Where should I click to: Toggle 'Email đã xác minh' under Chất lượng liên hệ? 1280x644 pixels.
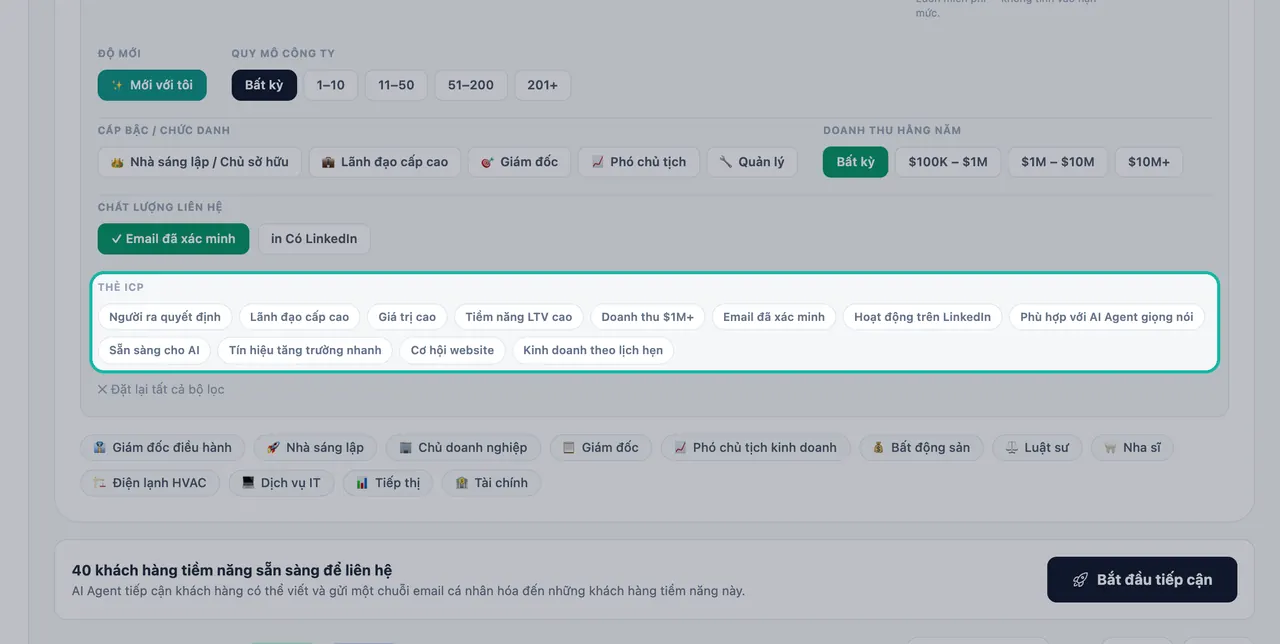pos(174,239)
